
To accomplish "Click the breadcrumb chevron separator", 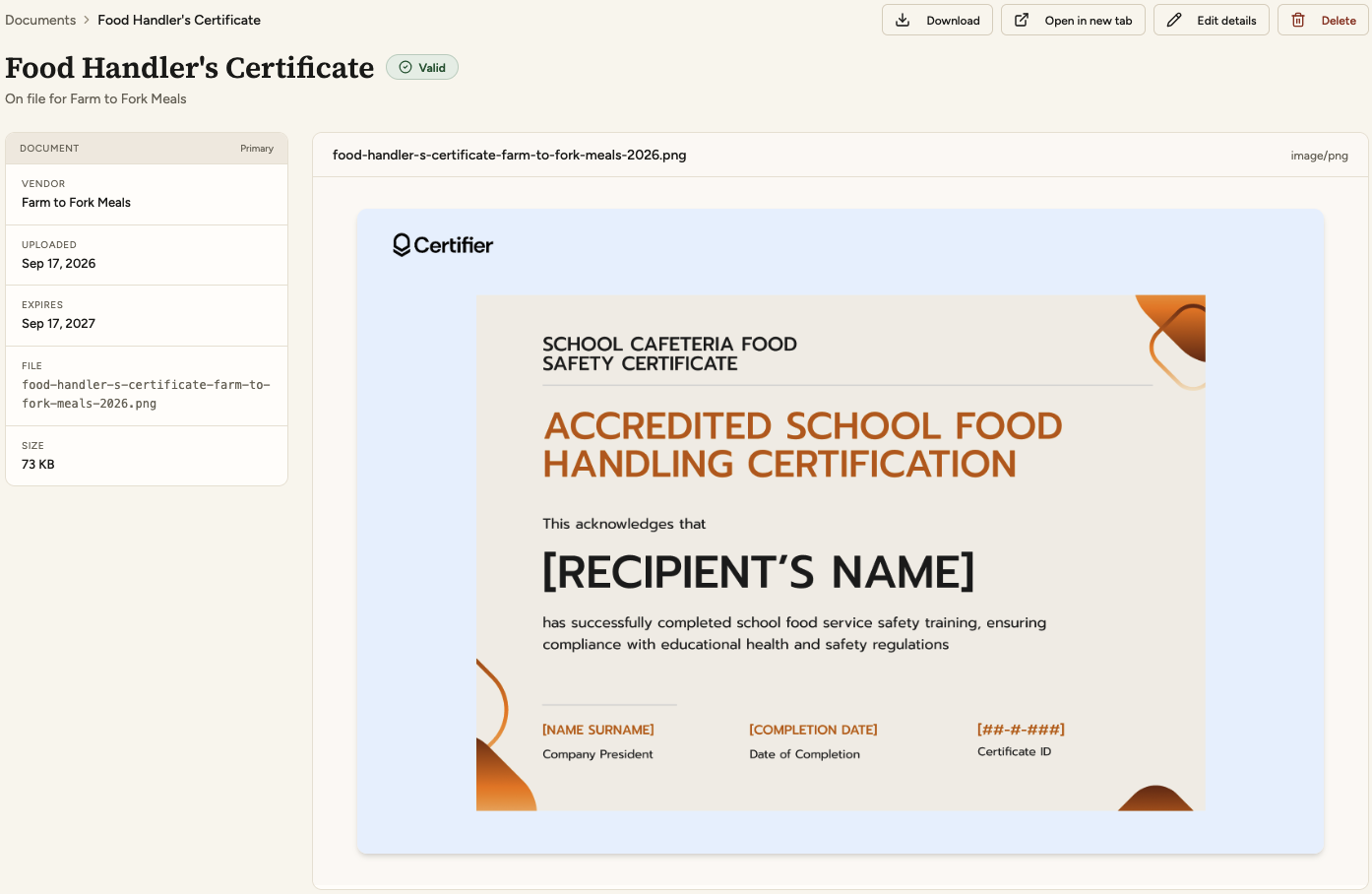I will pyautogui.click(x=87, y=20).
